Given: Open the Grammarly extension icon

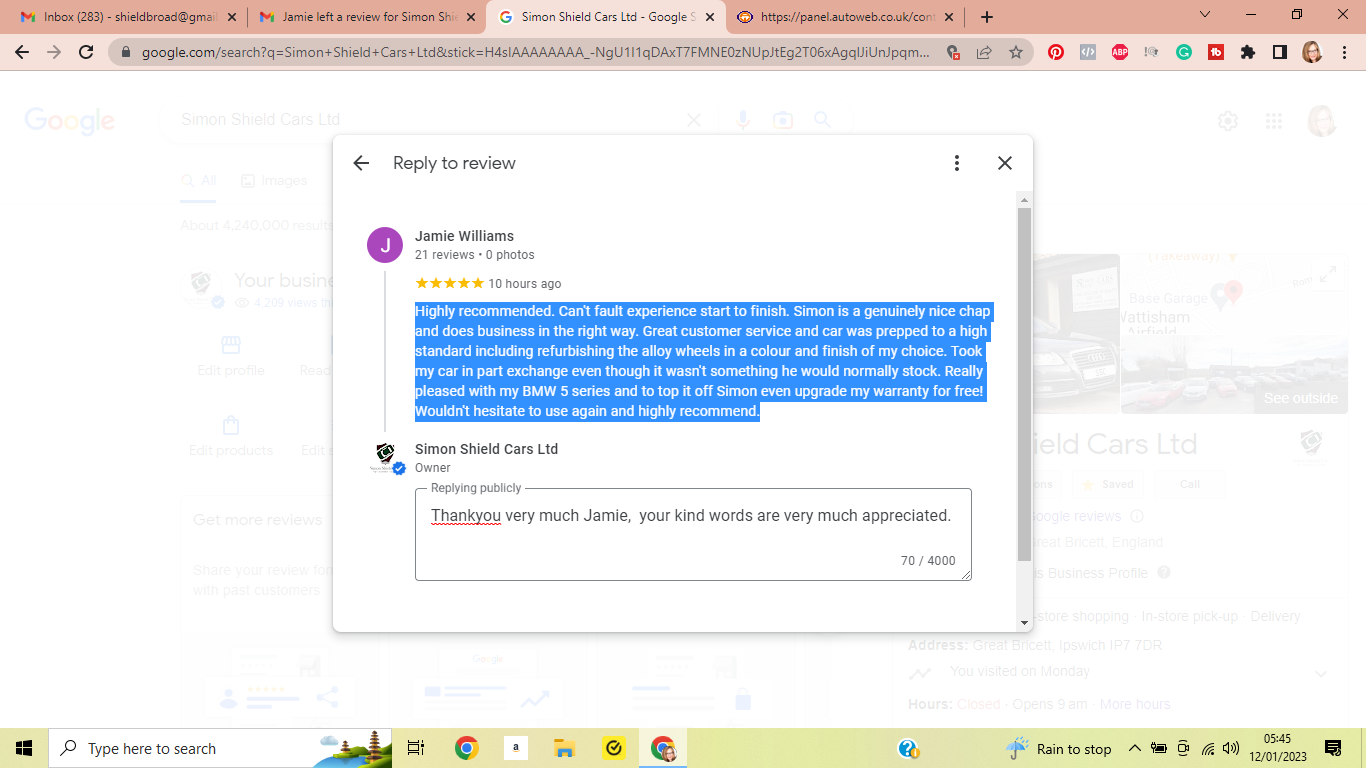Looking at the screenshot, I should pos(1184,53).
